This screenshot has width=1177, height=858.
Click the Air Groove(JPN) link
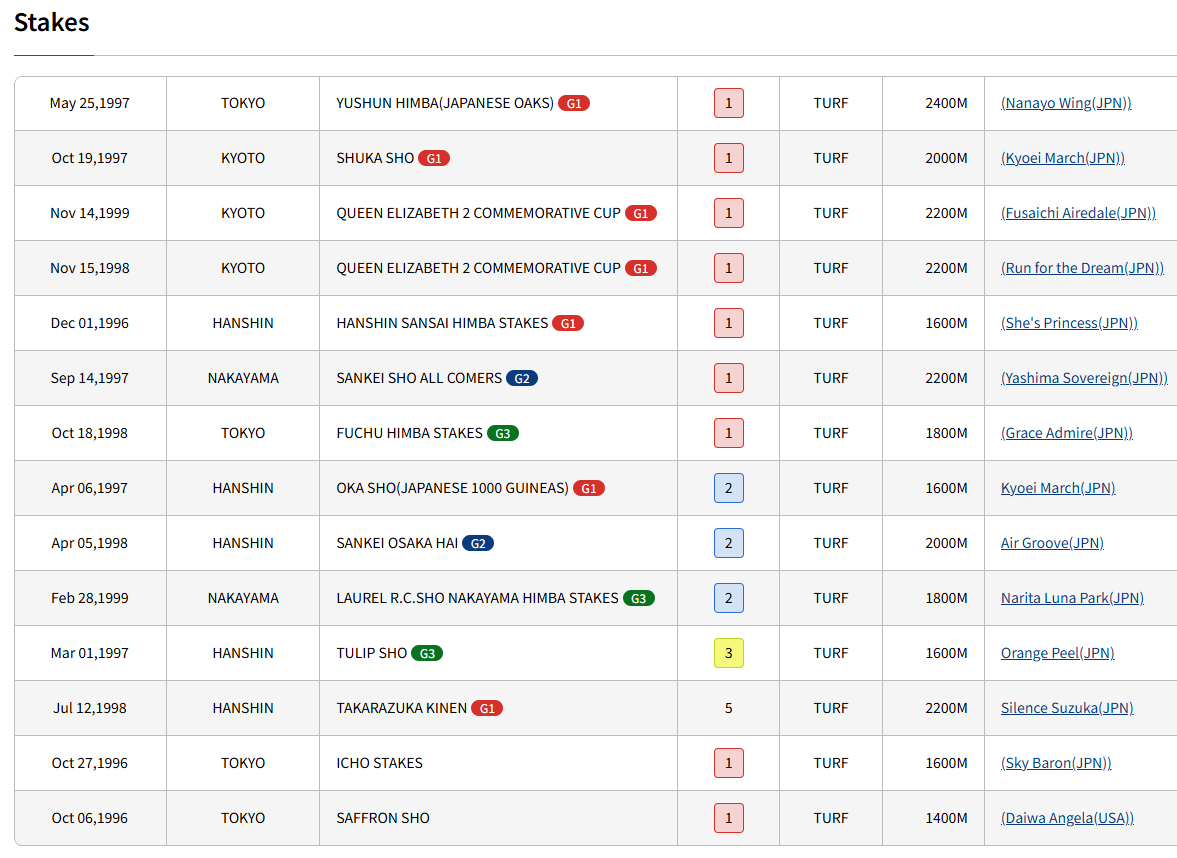click(1052, 543)
